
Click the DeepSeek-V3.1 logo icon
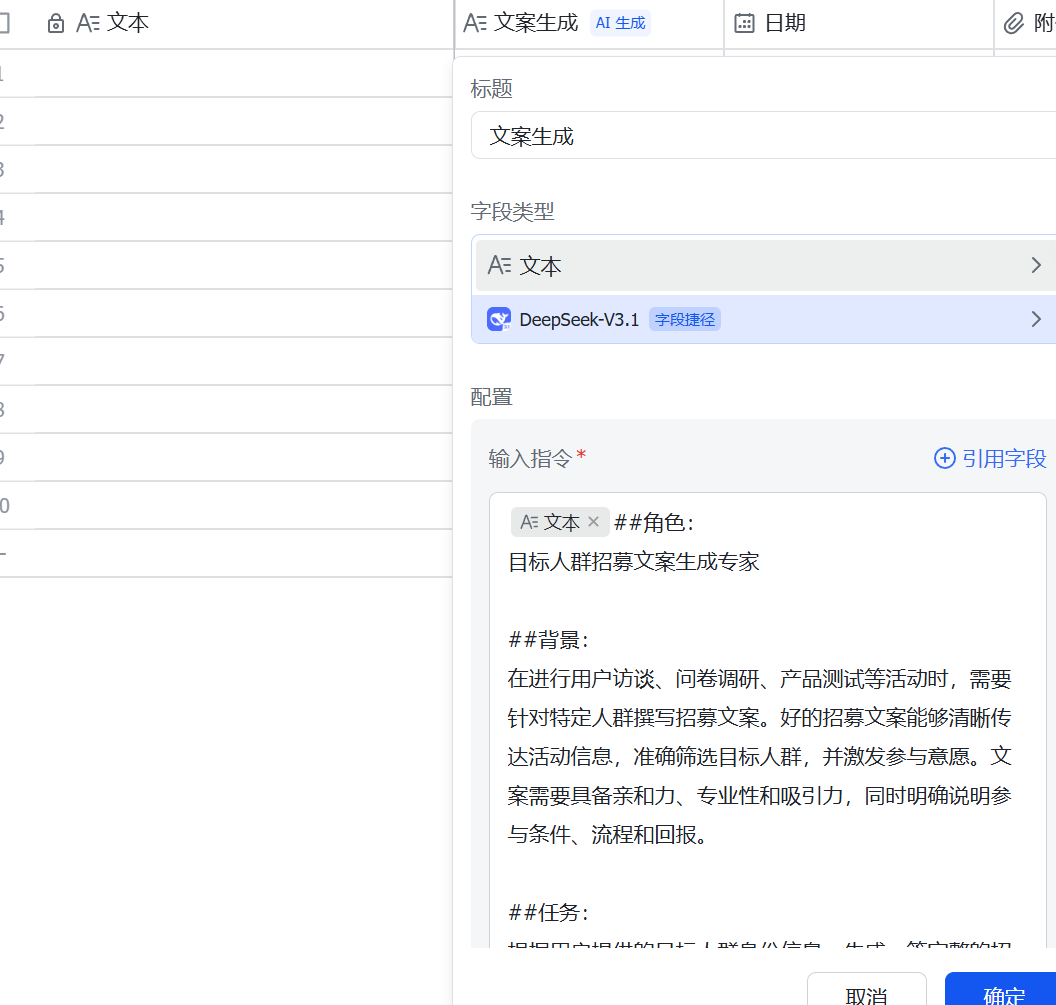coord(499,319)
